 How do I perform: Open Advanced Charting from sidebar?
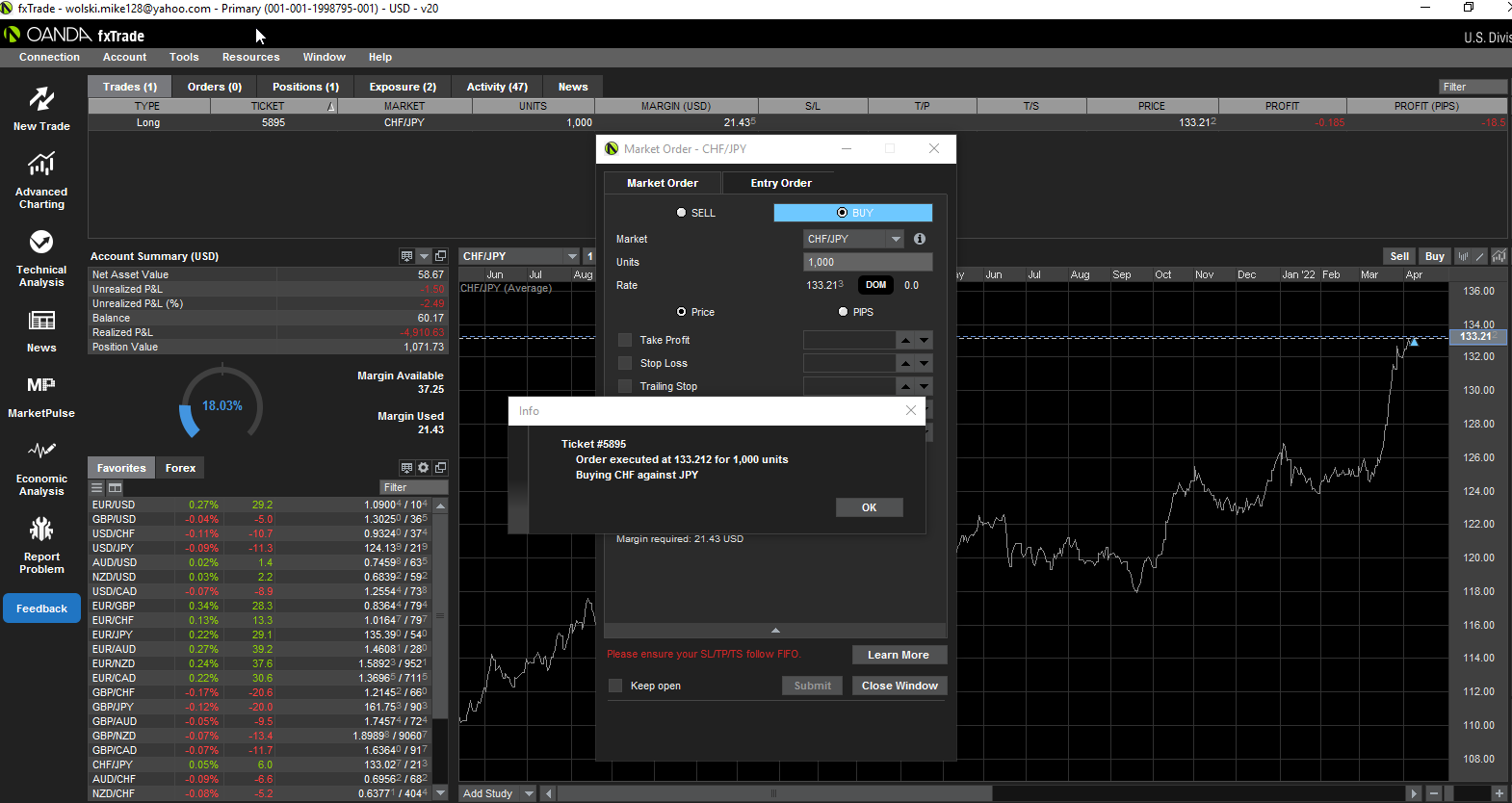click(x=41, y=165)
